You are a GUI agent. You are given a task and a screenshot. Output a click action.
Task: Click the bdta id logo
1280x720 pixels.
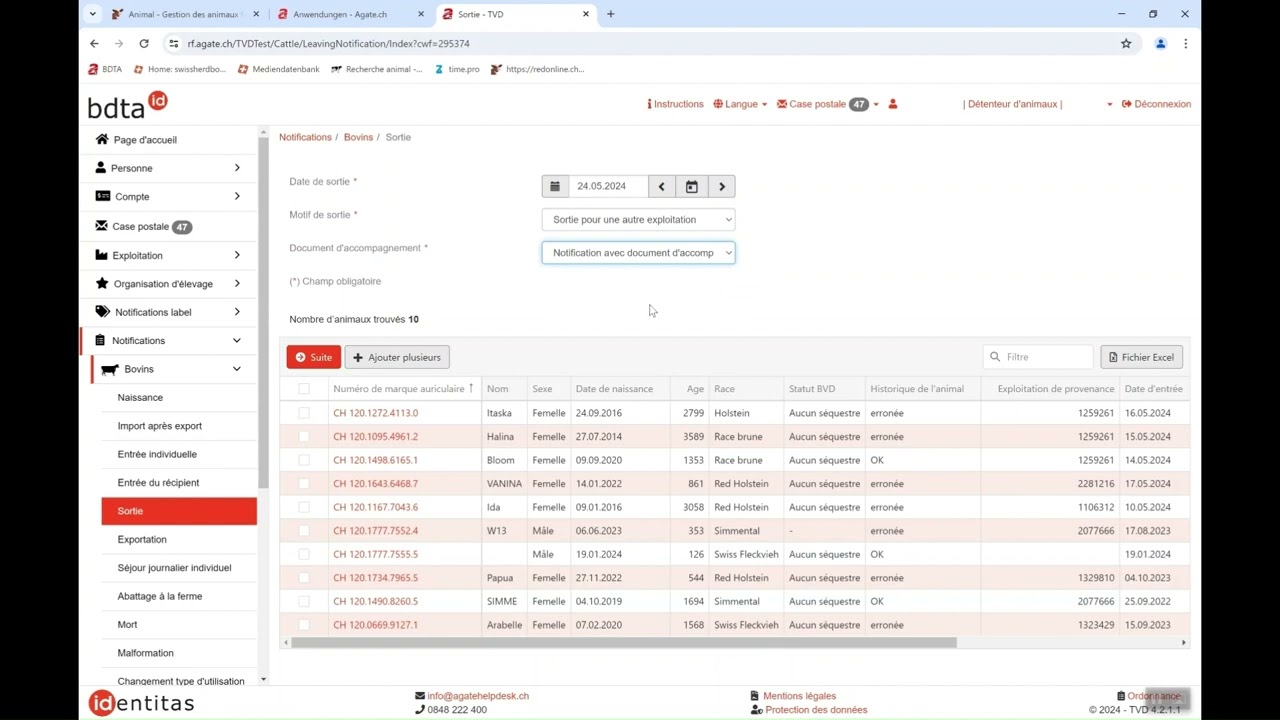pyautogui.click(x=127, y=105)
